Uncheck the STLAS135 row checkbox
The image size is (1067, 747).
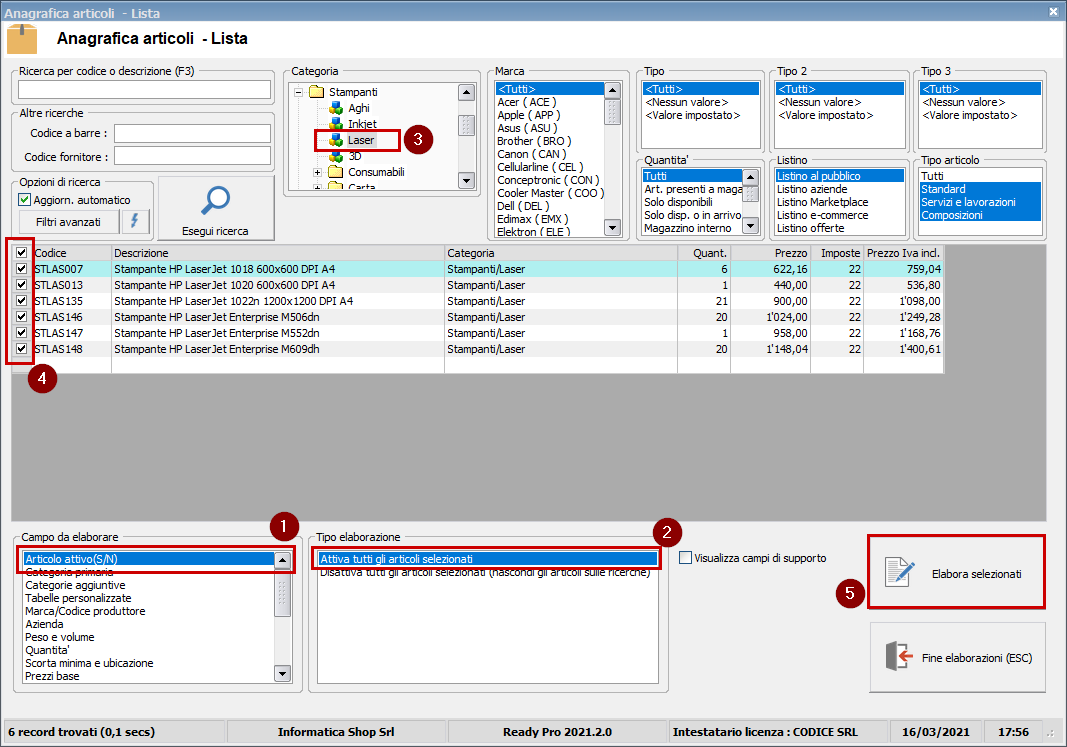[x=21, y=301]
